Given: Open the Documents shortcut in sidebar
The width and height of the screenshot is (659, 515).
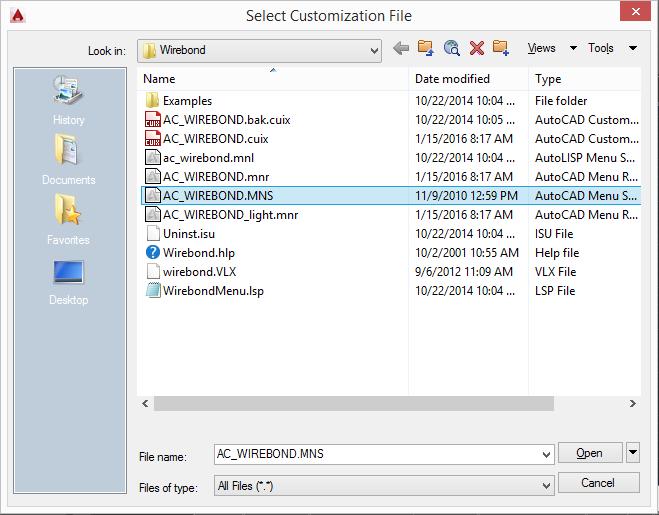Looking at the screenshot, I should 69,160.
